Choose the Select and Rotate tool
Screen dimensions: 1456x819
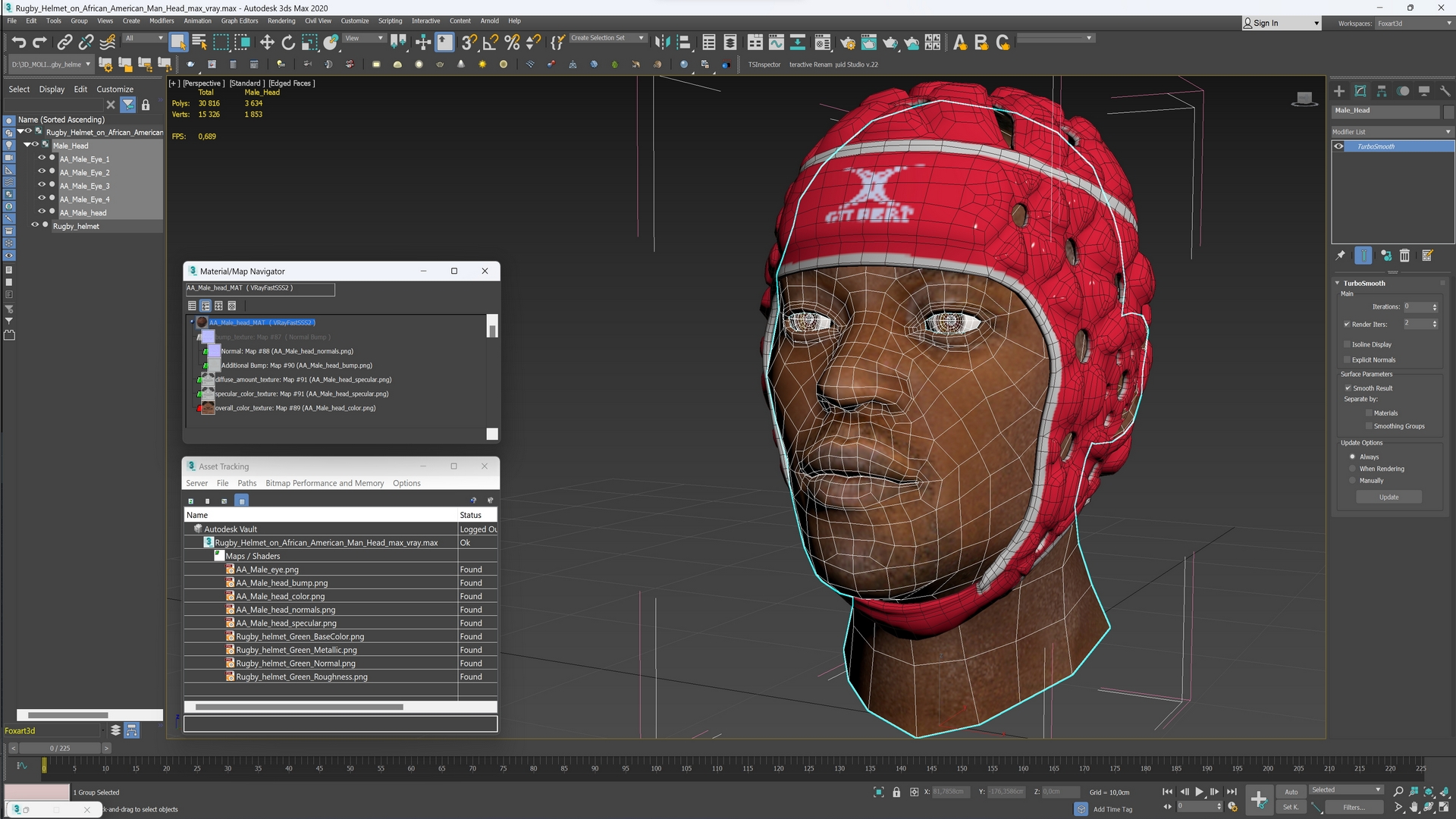pyautogui.click(x=288, y=42)
